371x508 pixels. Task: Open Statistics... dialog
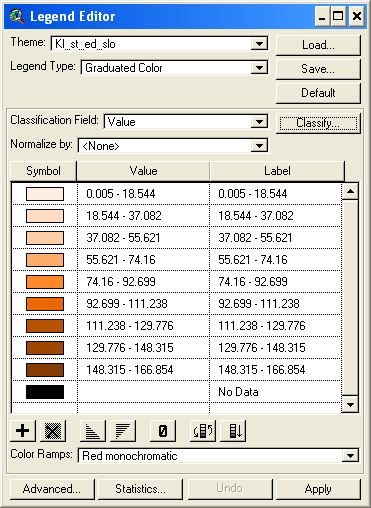click(x=140, y=489)
